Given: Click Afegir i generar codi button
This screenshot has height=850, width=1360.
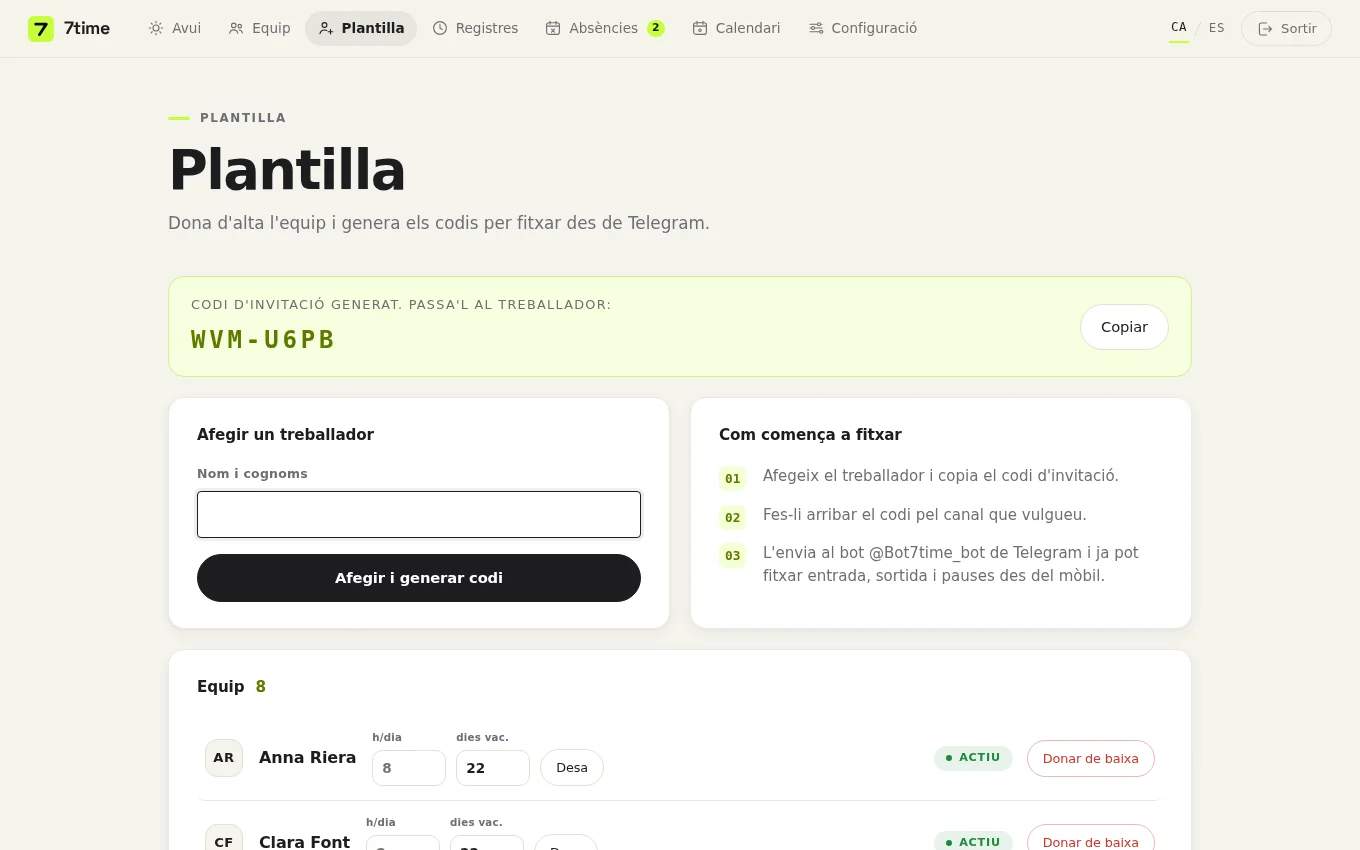Looking at the screenshot, I should (419, 578).
